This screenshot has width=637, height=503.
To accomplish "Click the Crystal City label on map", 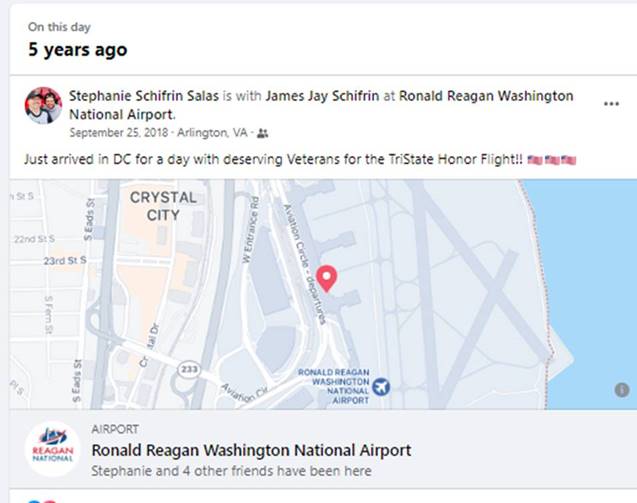I will click(x=163, y=206).
